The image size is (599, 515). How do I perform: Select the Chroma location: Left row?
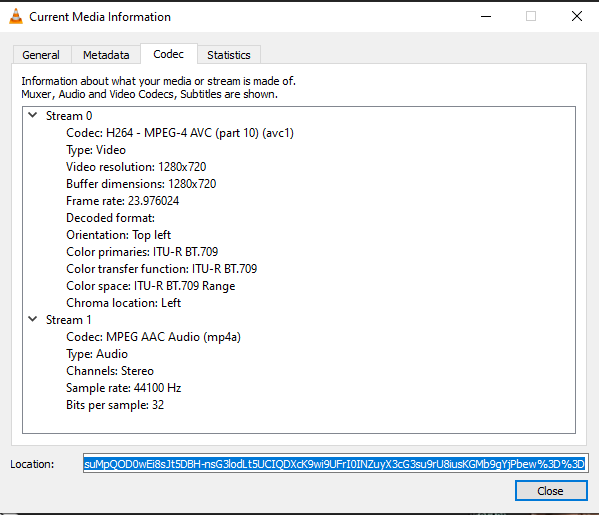123,303
